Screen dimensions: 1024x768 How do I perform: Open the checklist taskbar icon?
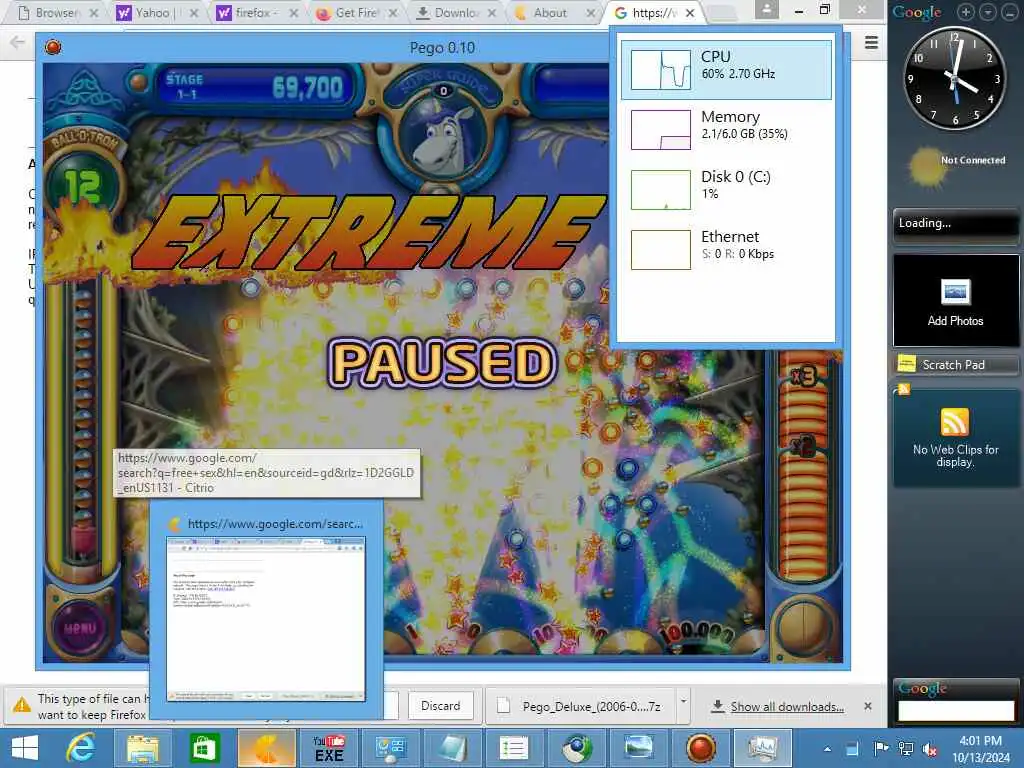(514, 748)
